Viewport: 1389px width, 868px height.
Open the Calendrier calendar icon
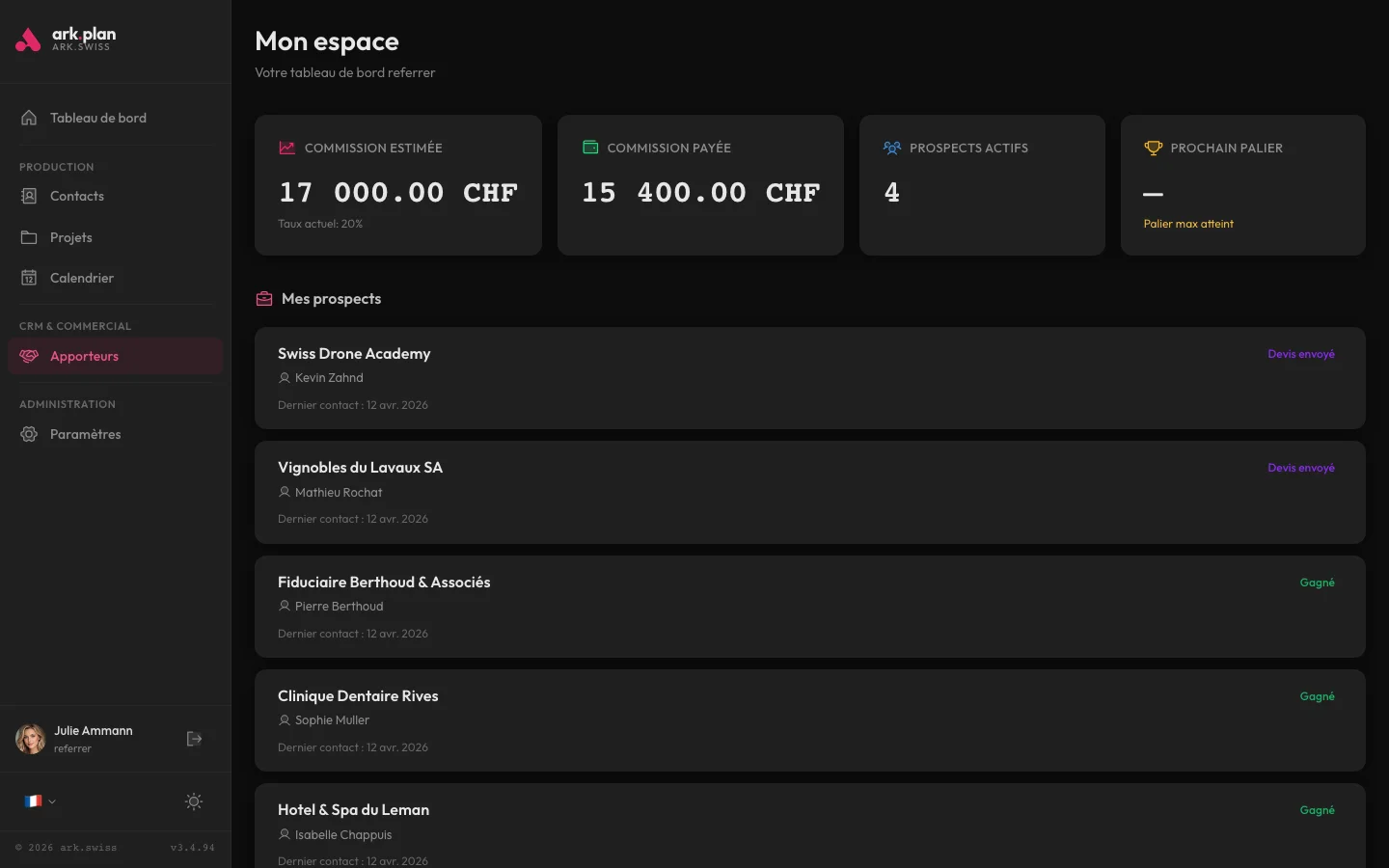tap(29, 278)
